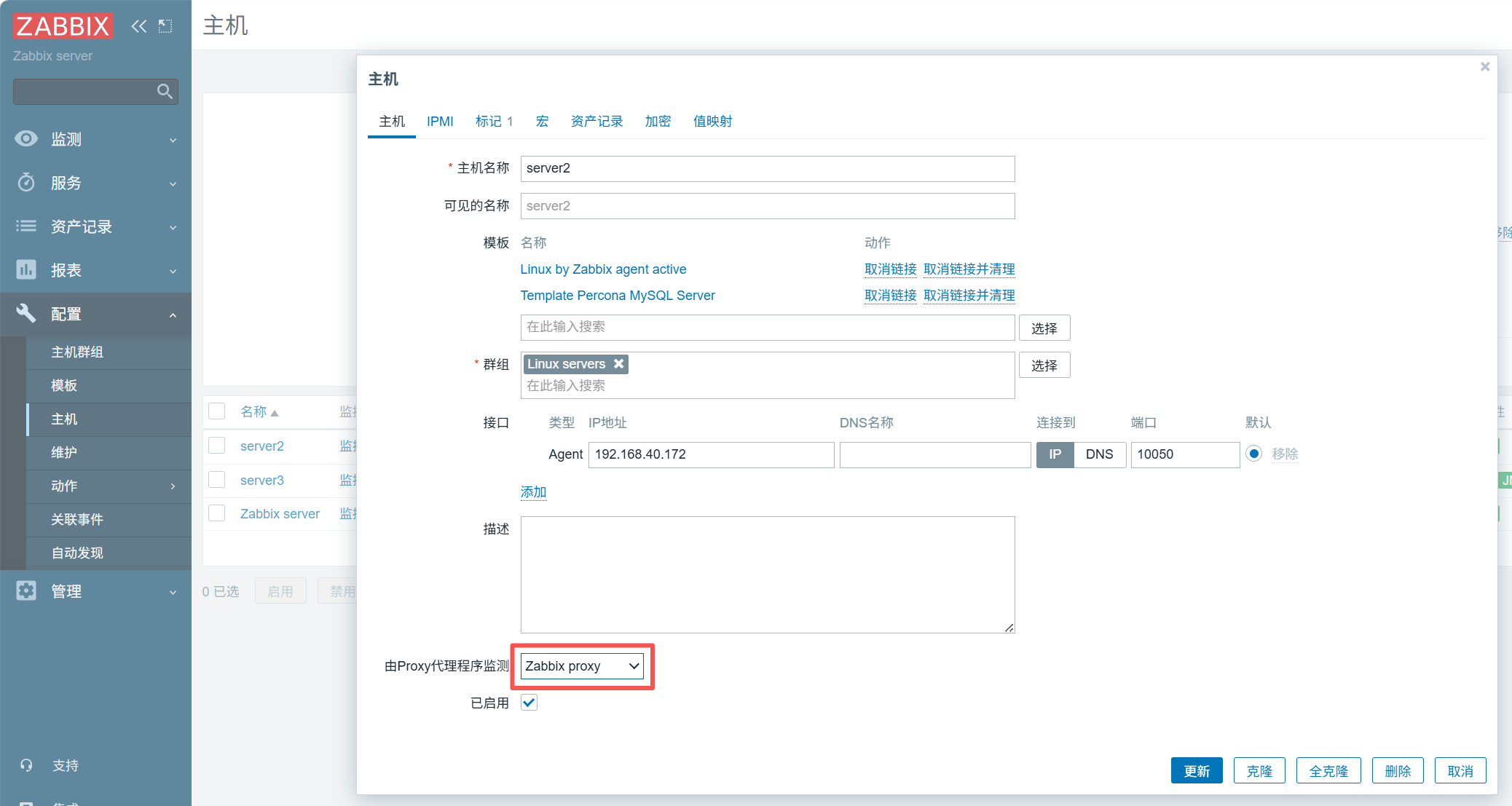This screenshot has width=1512, height=806.
Task: Uncheck the 已启用 checkbox
Action: pyautogui.click(x=529, y=703)
